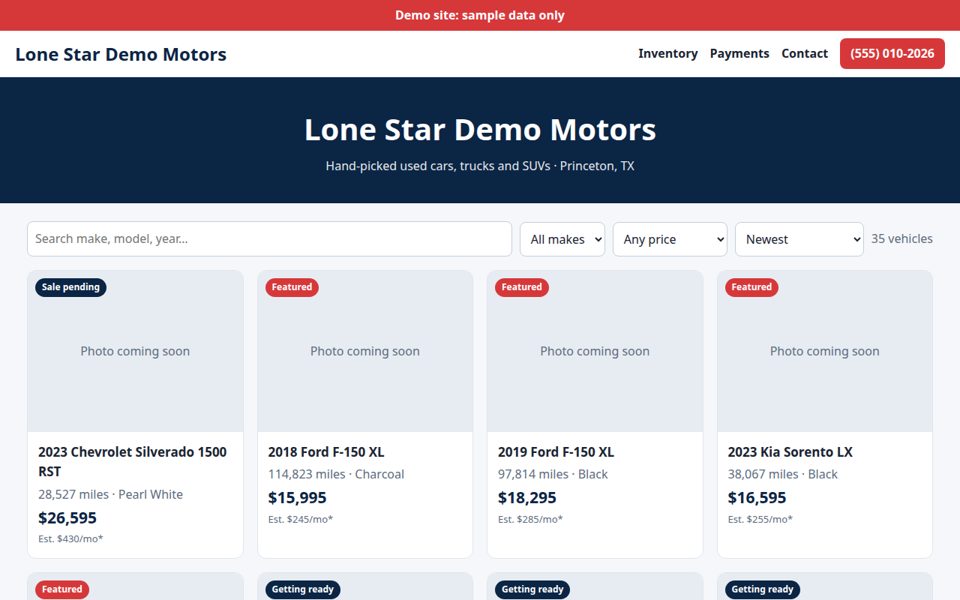Screen dimensions: 960x600
Task: Click the Silverado photo placeholder
Action: click(135, 351)
